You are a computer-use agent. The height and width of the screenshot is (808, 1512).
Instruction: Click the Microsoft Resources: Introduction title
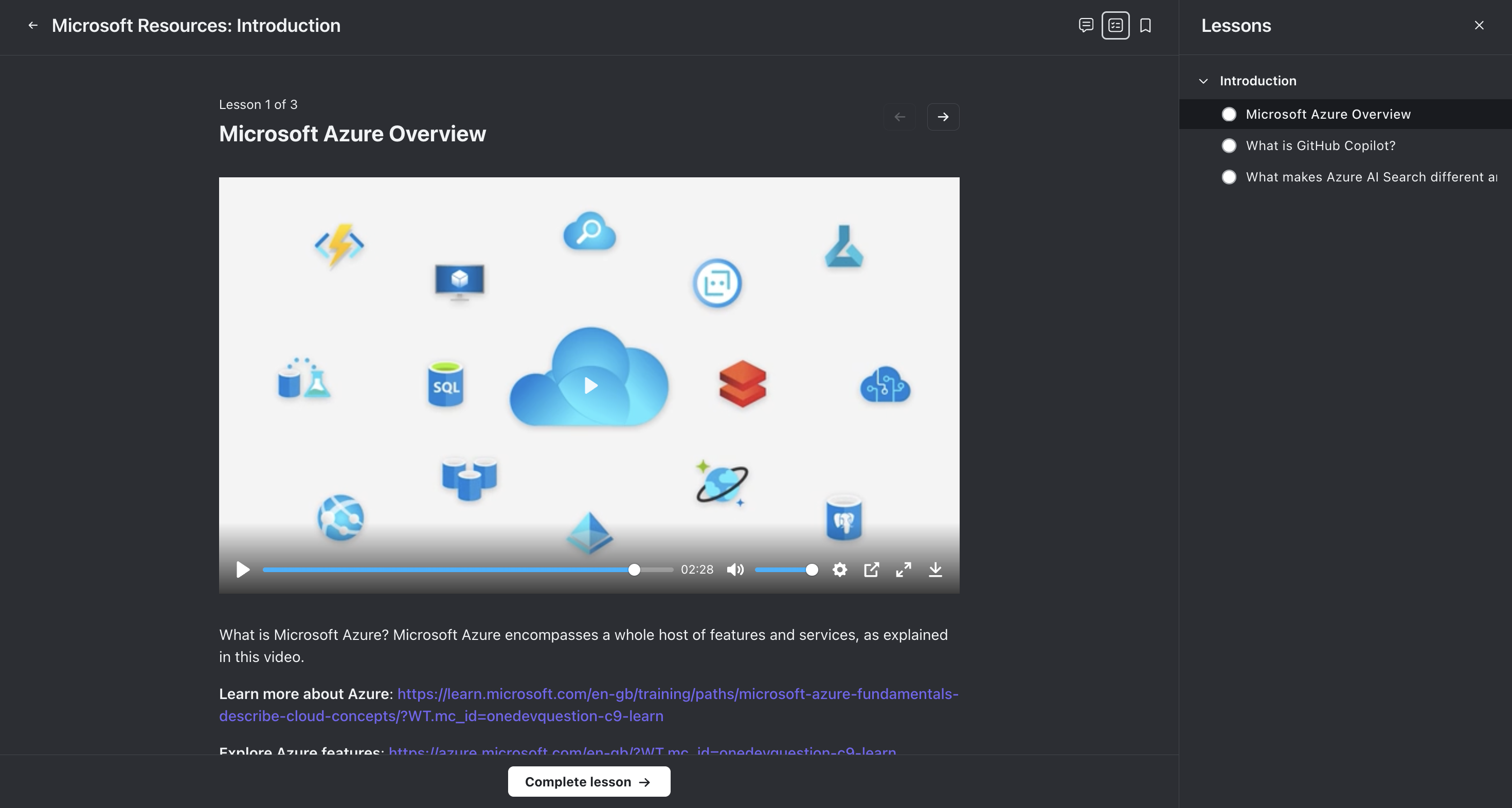196,25
